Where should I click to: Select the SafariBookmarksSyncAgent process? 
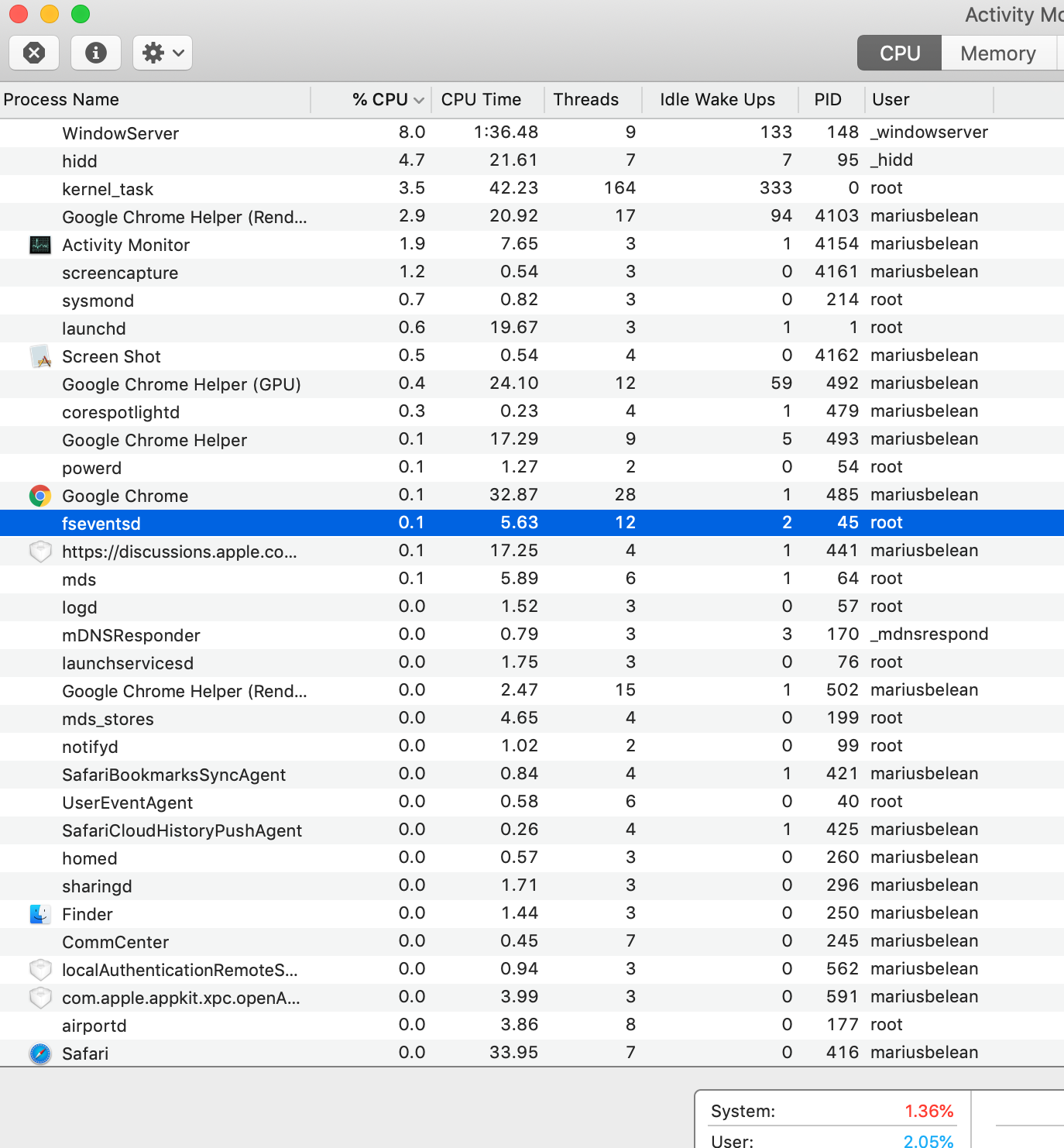(x=173, y=775)
